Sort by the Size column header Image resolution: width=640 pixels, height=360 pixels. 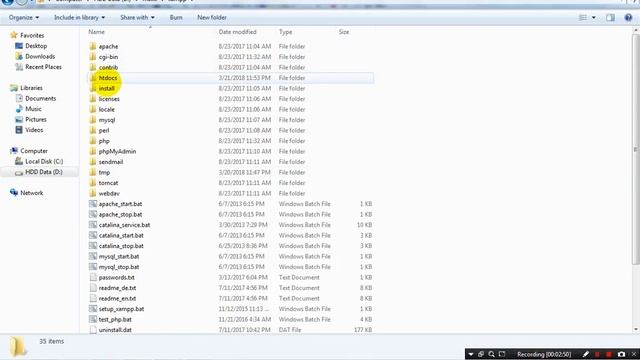tap(344, 32)
